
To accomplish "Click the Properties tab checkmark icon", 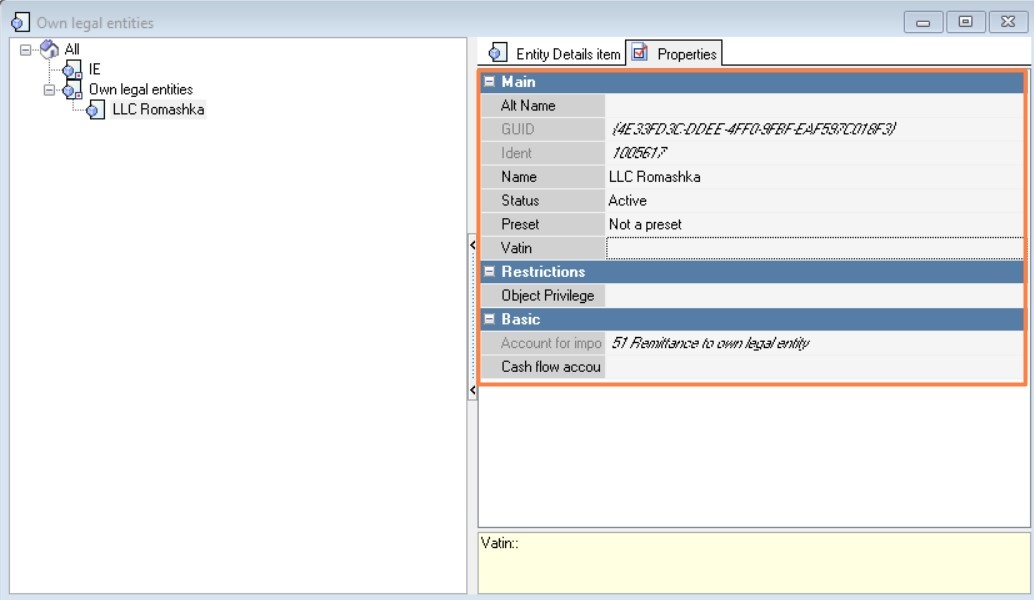I will [x=640, y=52].
